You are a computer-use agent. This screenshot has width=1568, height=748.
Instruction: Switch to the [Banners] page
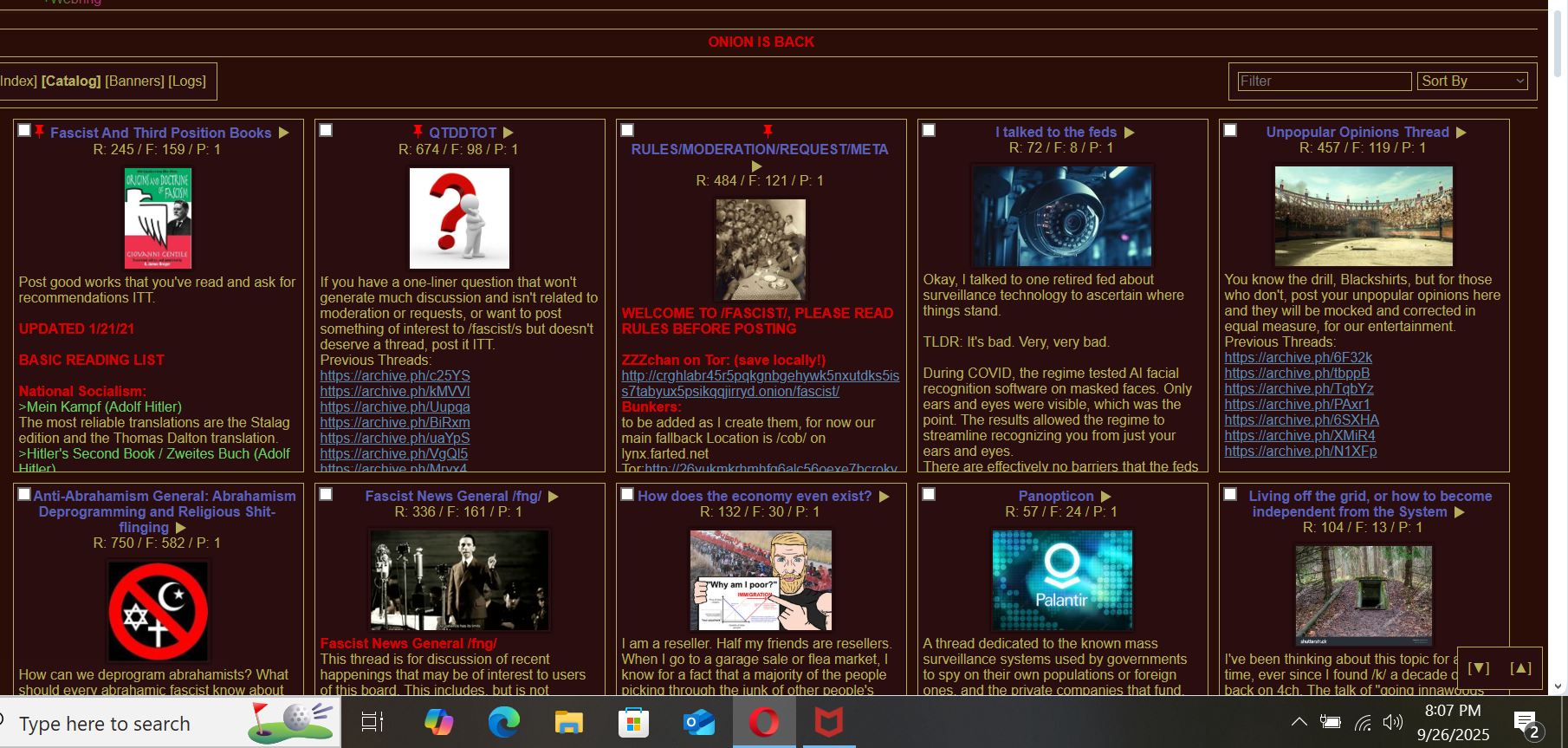pyautogui.click(x=134, y=81)
